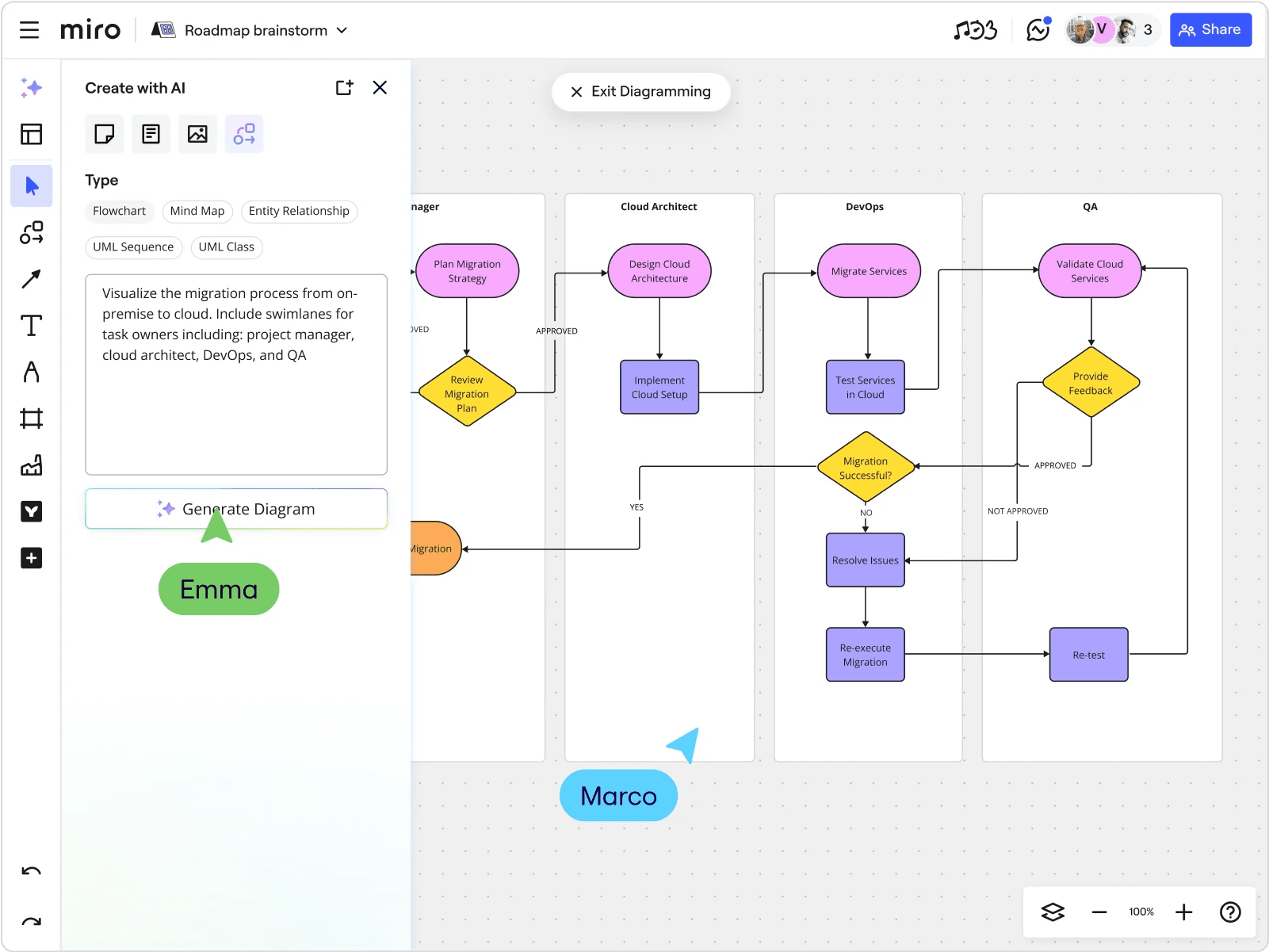
Task: Open the Frames tool
Action: (x=31, y=418)
